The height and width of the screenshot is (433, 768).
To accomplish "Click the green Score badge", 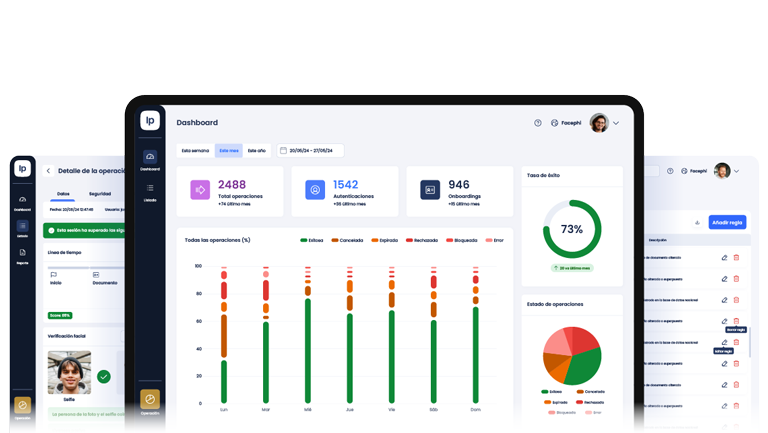I will coord(60,315).
